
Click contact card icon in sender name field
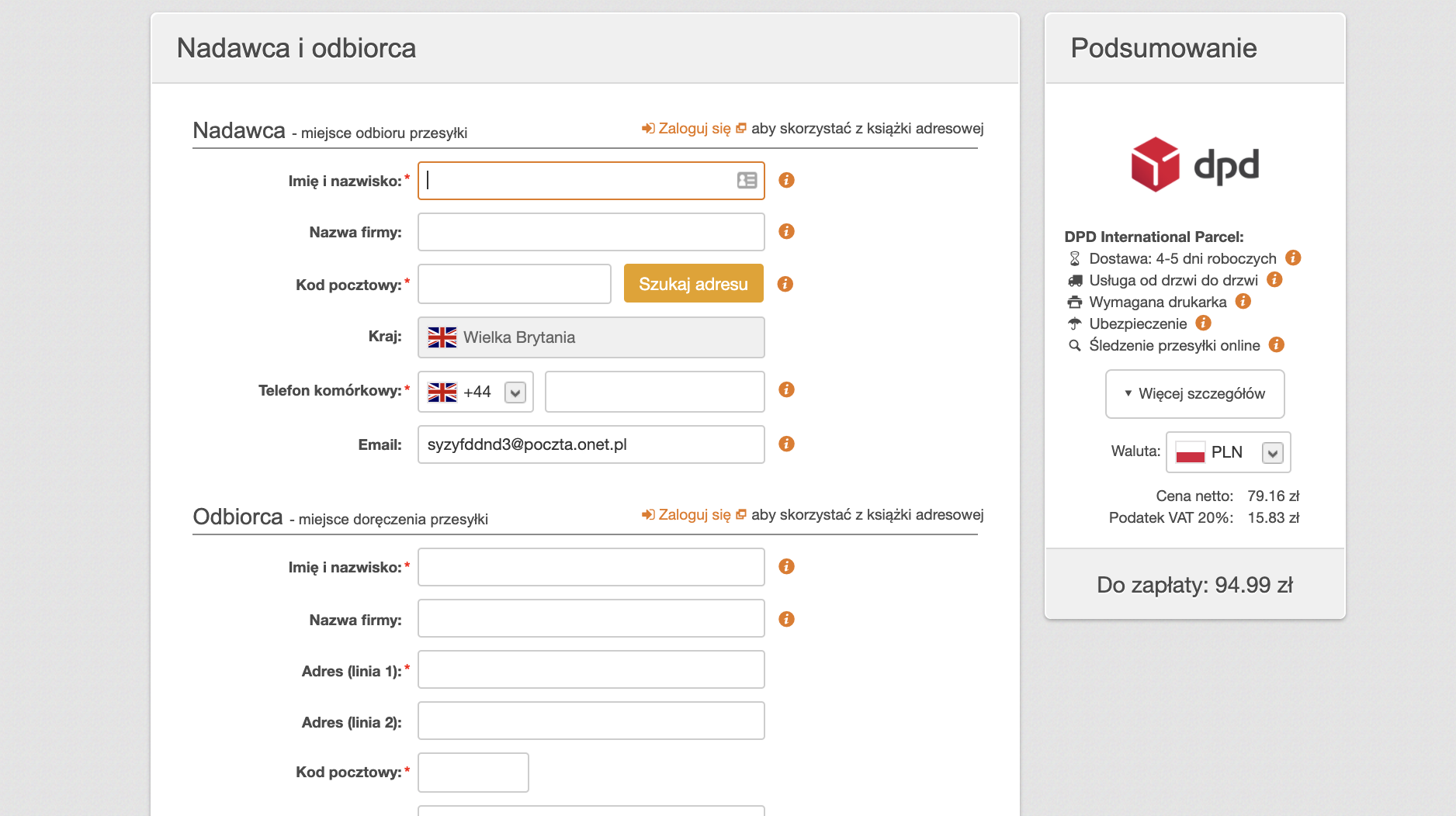pos(747,181)
